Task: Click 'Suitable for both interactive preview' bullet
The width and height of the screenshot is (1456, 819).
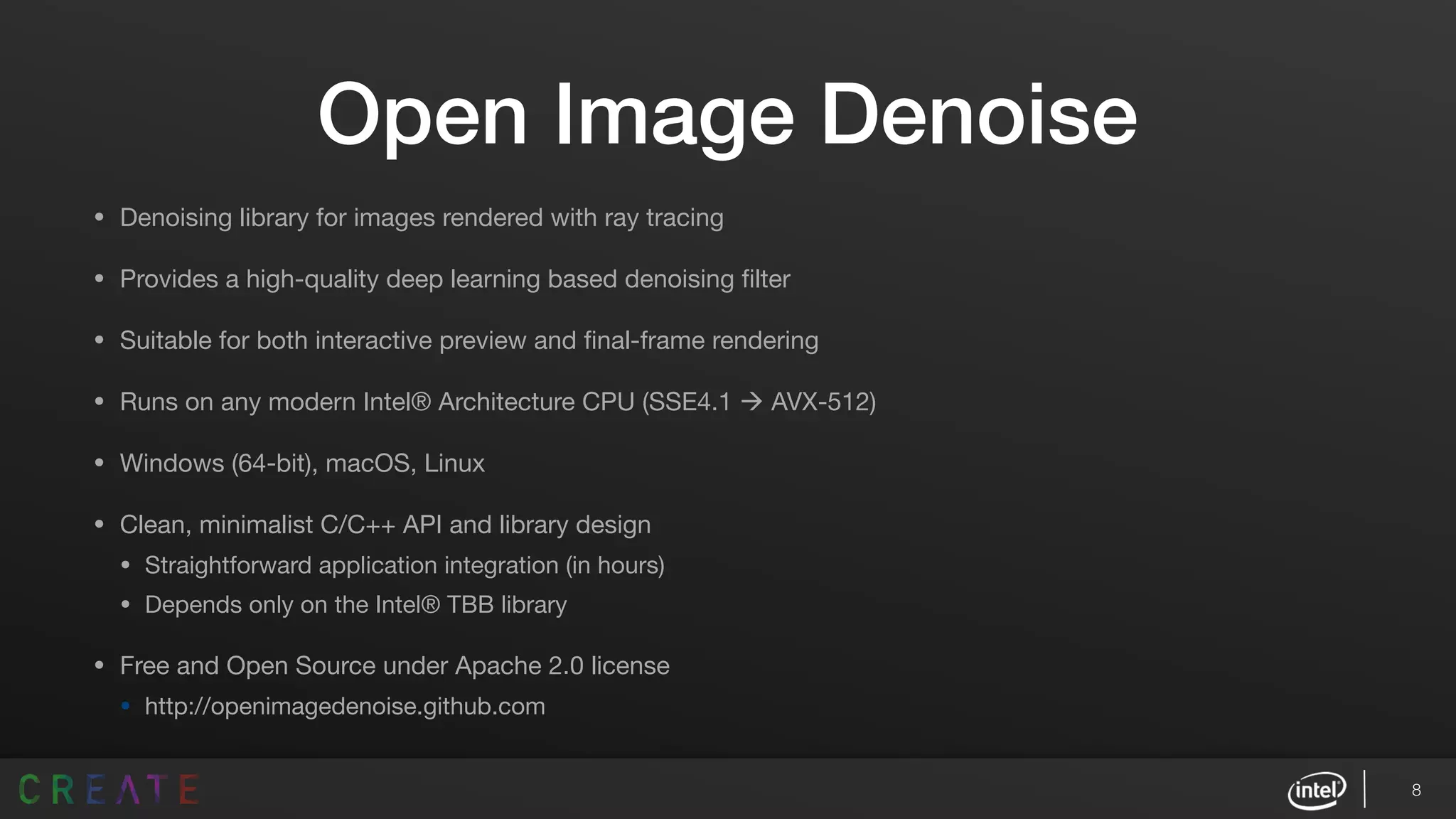Action: coord(469,341)
